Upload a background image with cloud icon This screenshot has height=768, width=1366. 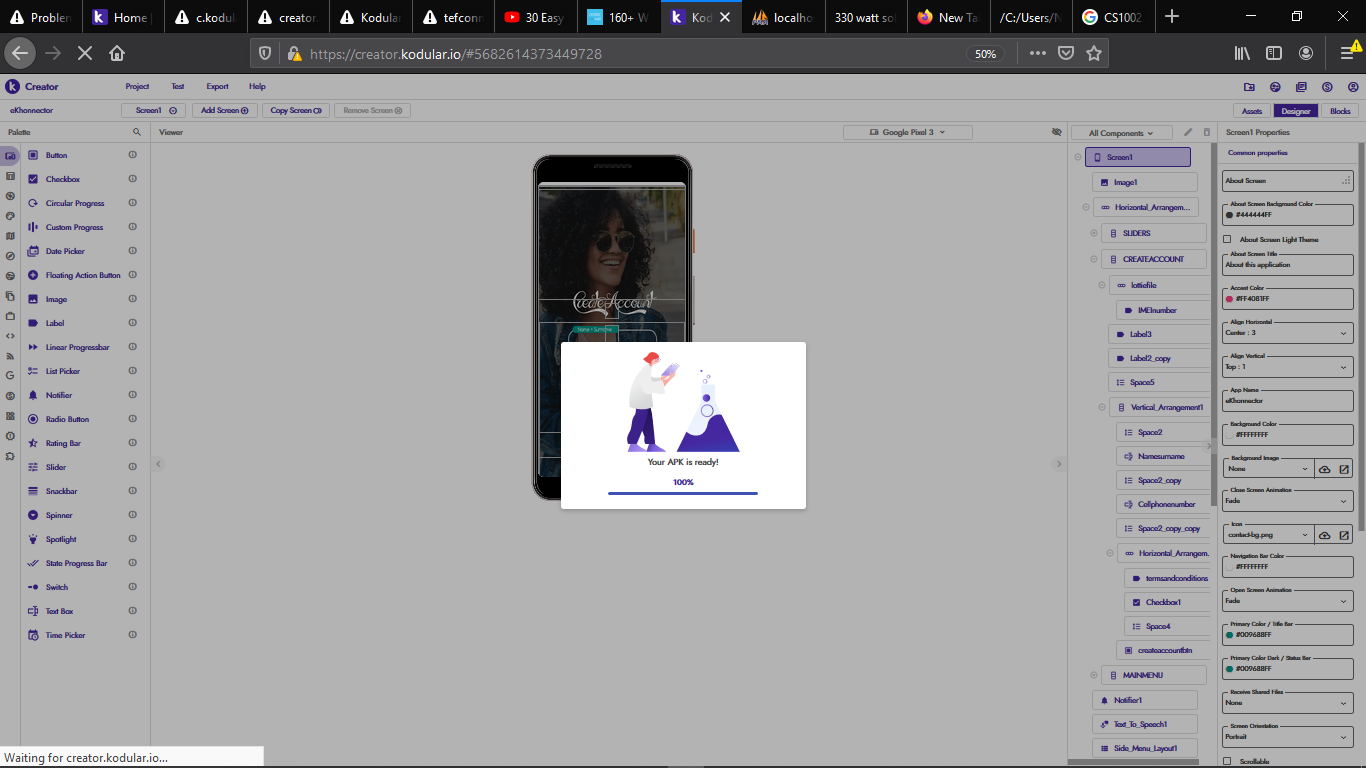pos(1324,469)
